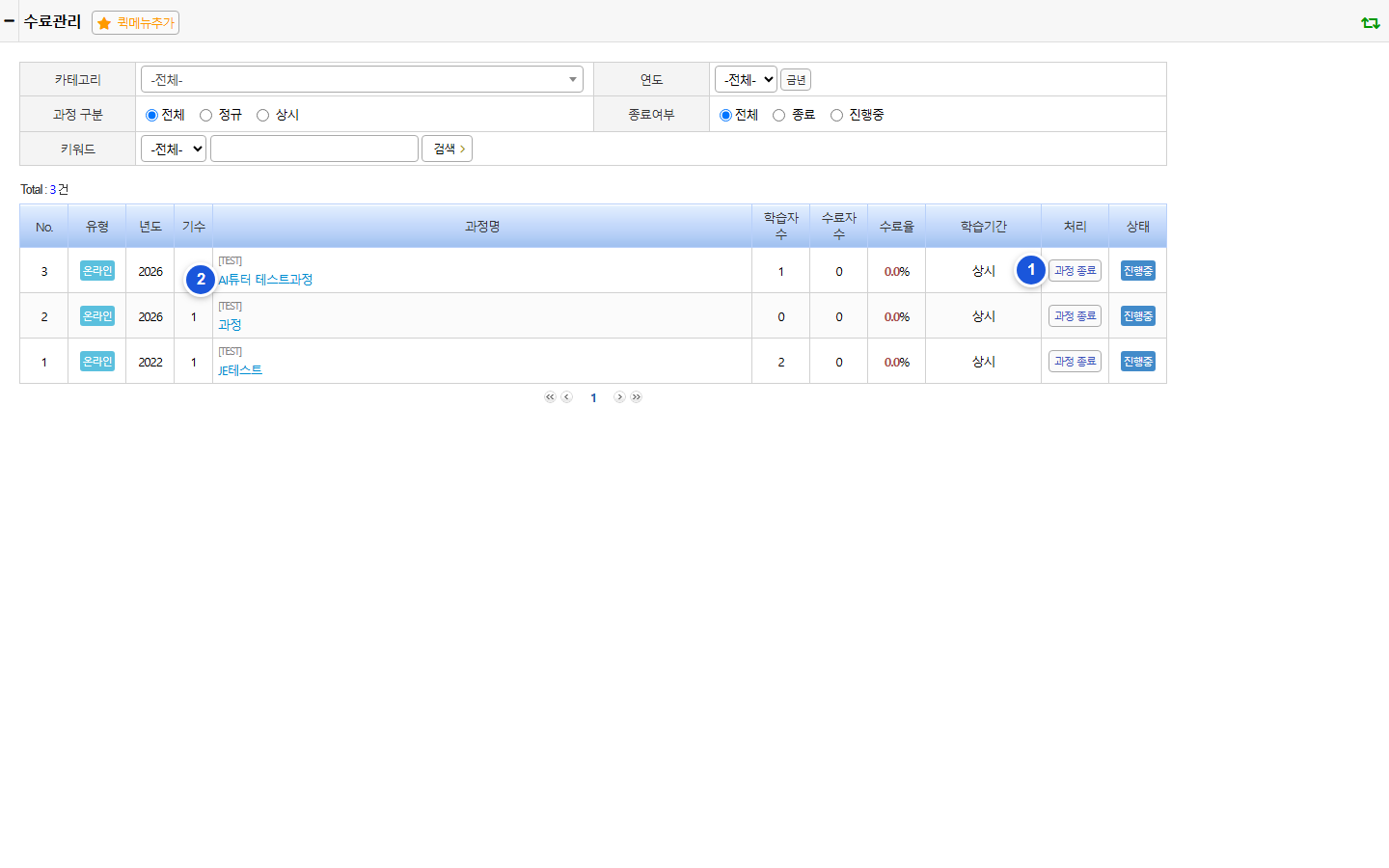Click the 처리 column header

click(1076, 227)
